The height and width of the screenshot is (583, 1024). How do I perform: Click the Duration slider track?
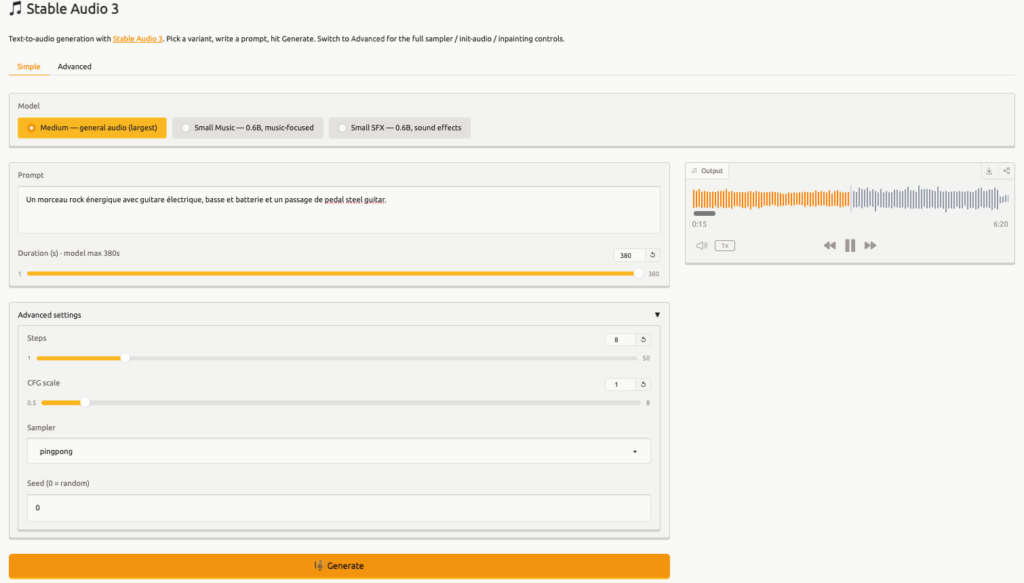333,274
